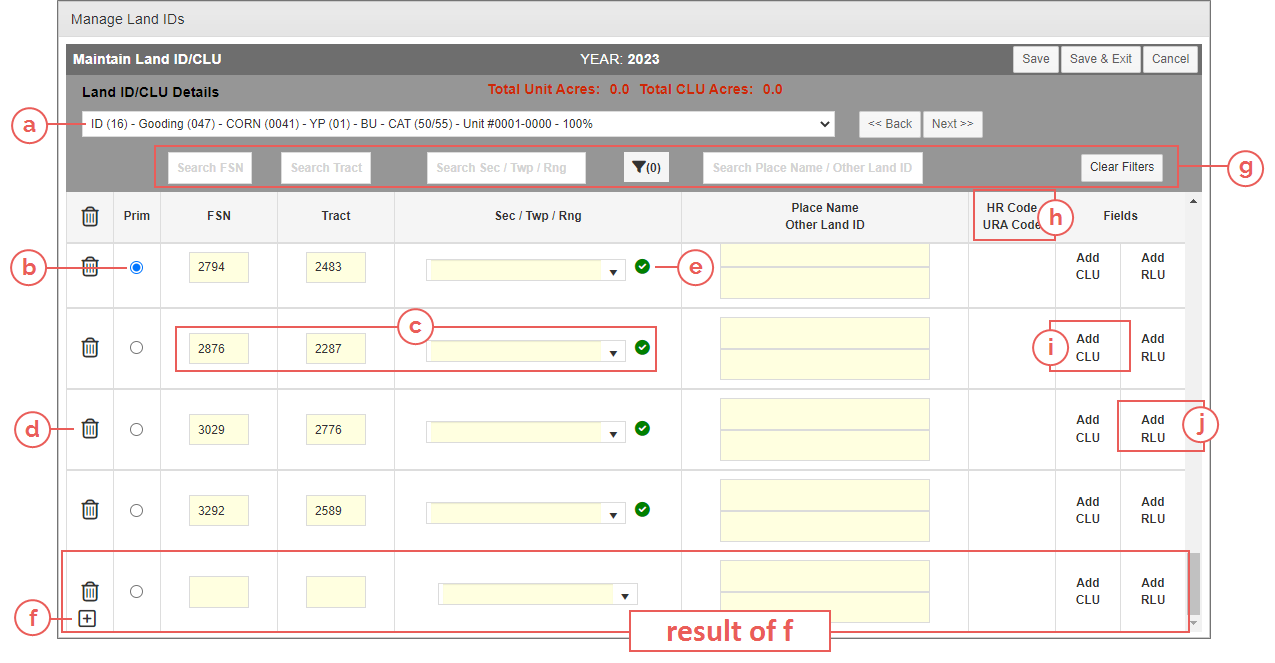Cancel the Maintain Land ID/CLU form
The image size is (1275, 663).
coord(1170,59)
